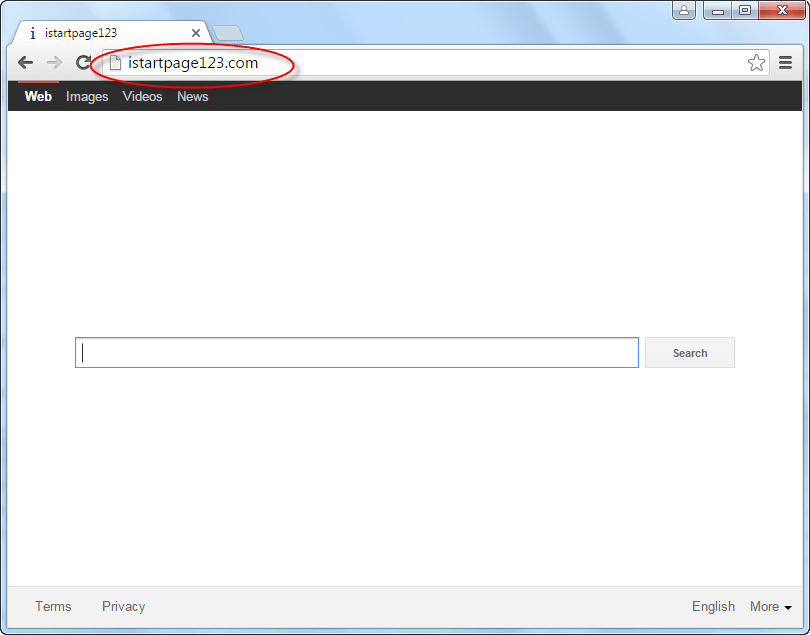810x635 pixels.
Task: Expand the More dropdown in footer
Action: pos(771,607)
